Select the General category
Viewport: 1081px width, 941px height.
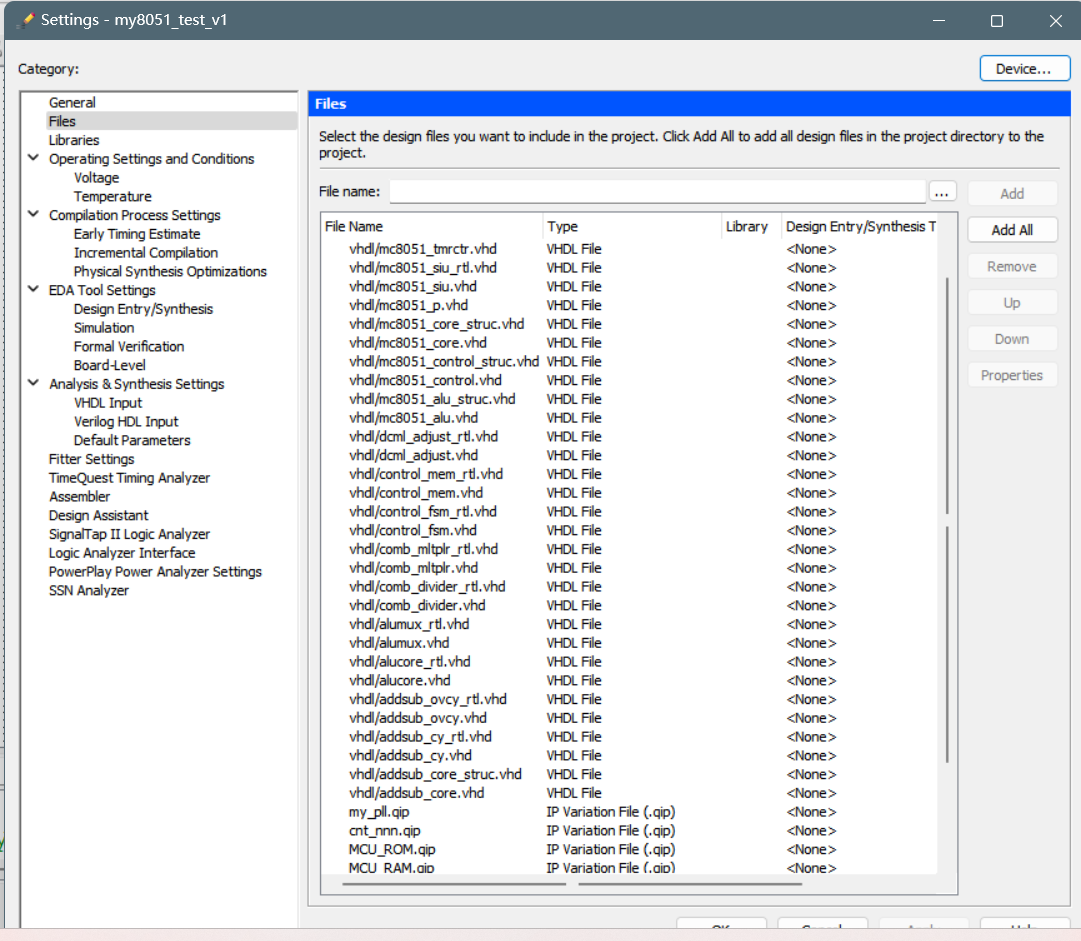tap(72, 103)
